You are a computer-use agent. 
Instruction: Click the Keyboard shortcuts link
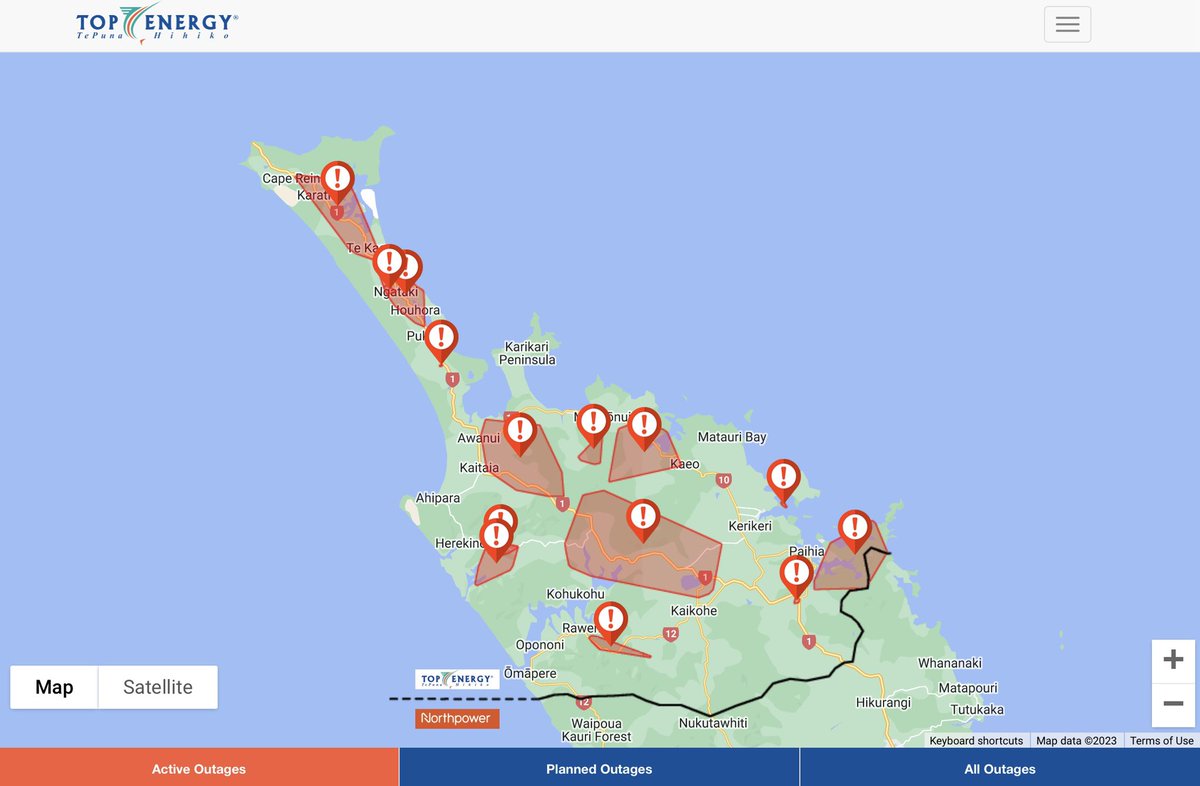click(x=975, y=741)
